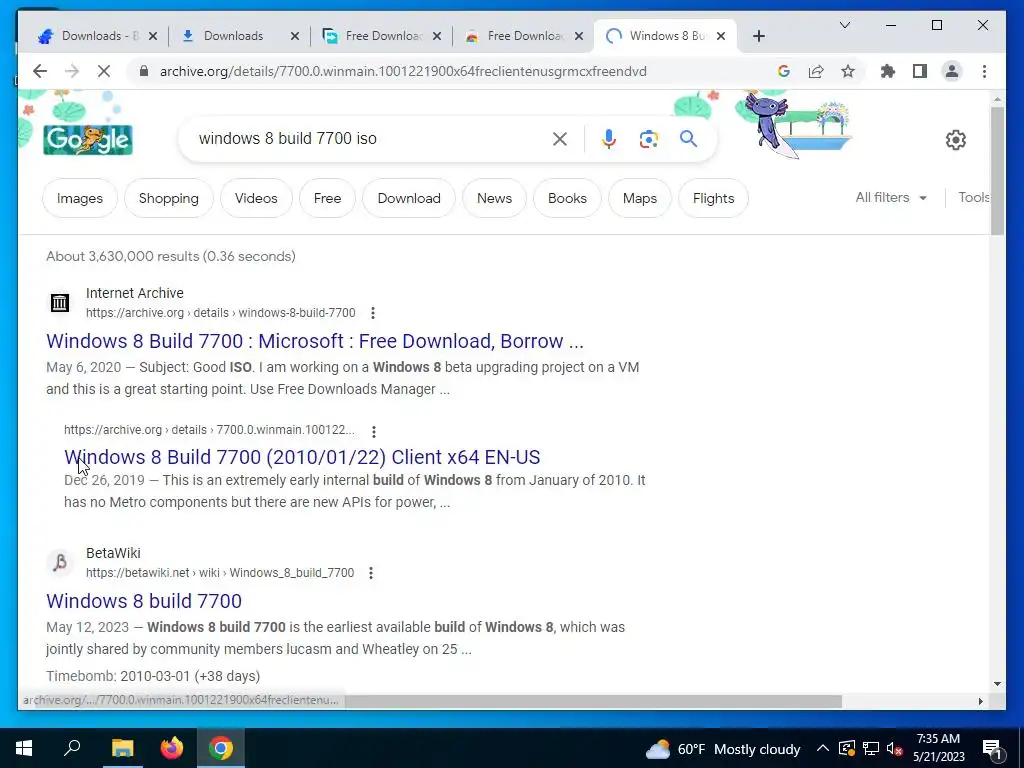Open Windows 8 Build 7700 Microsoft link
Viewport: 1024px width, 768px height.
(315, 341)
